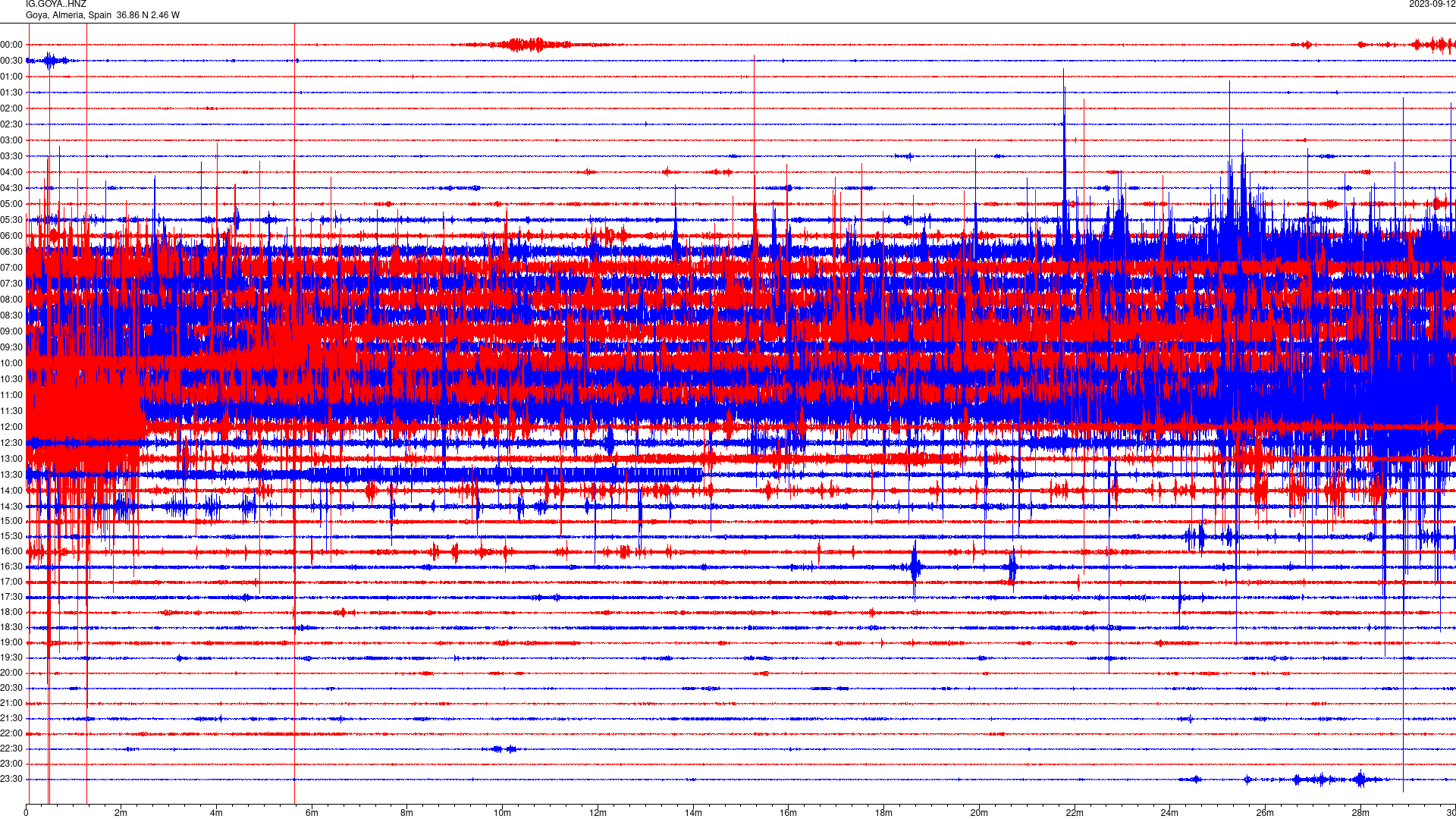This screenshot has height=819, width=1456.
Task: Click the location text Goya, Almeria, Spain
Action: (x=68, y=15)
